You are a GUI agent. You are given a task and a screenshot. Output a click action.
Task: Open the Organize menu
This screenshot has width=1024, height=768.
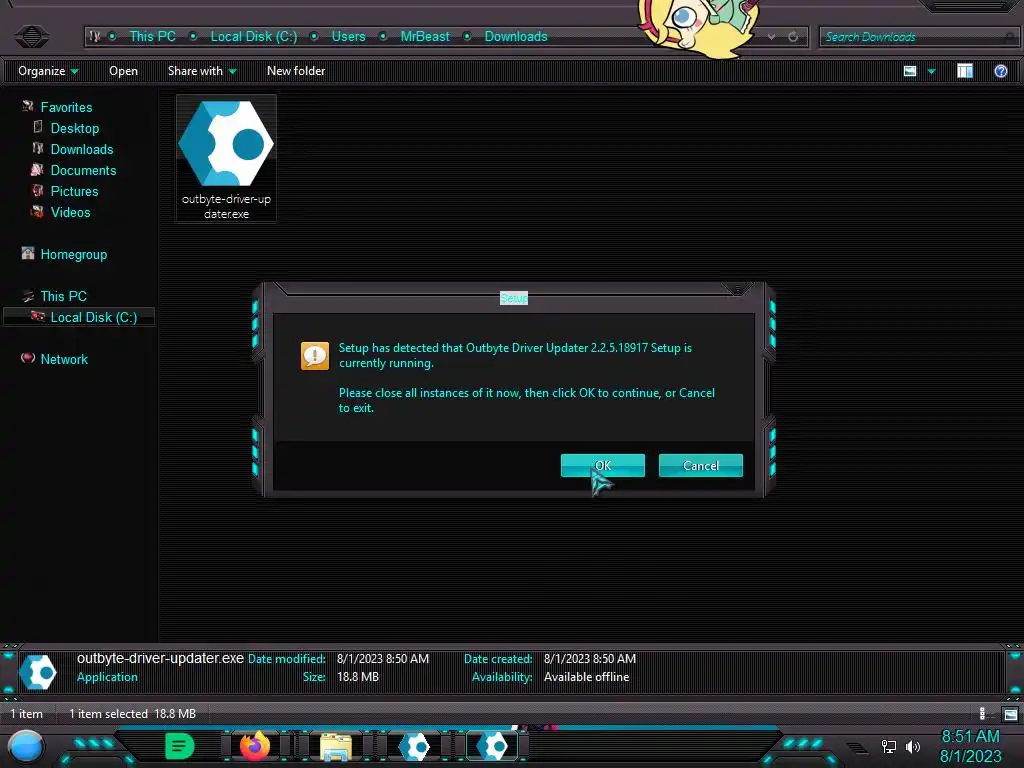coord(48,71)
